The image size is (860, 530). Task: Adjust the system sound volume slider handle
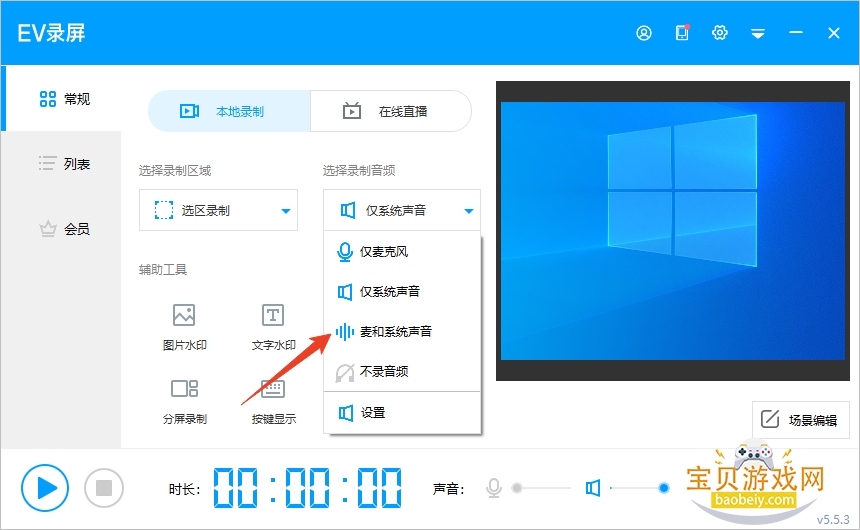point(664,488)
